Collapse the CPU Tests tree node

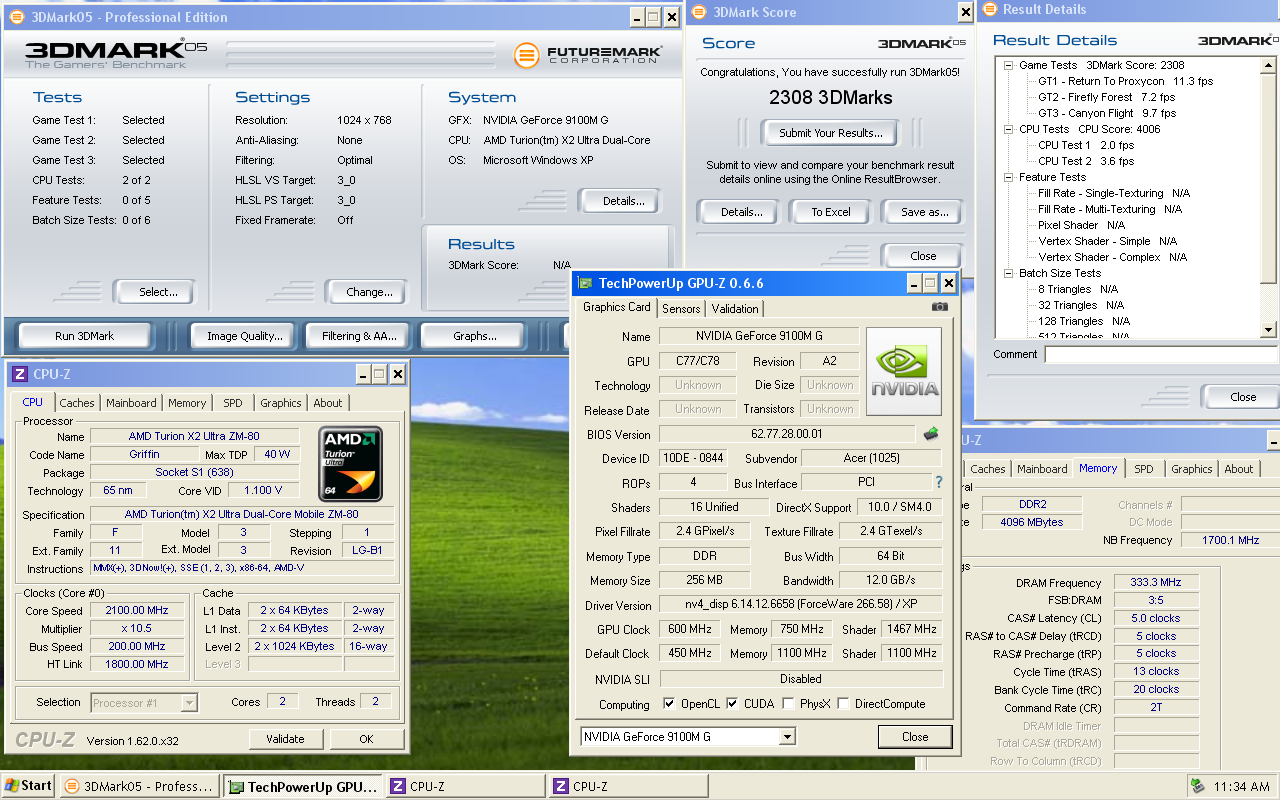point(1009,129)
